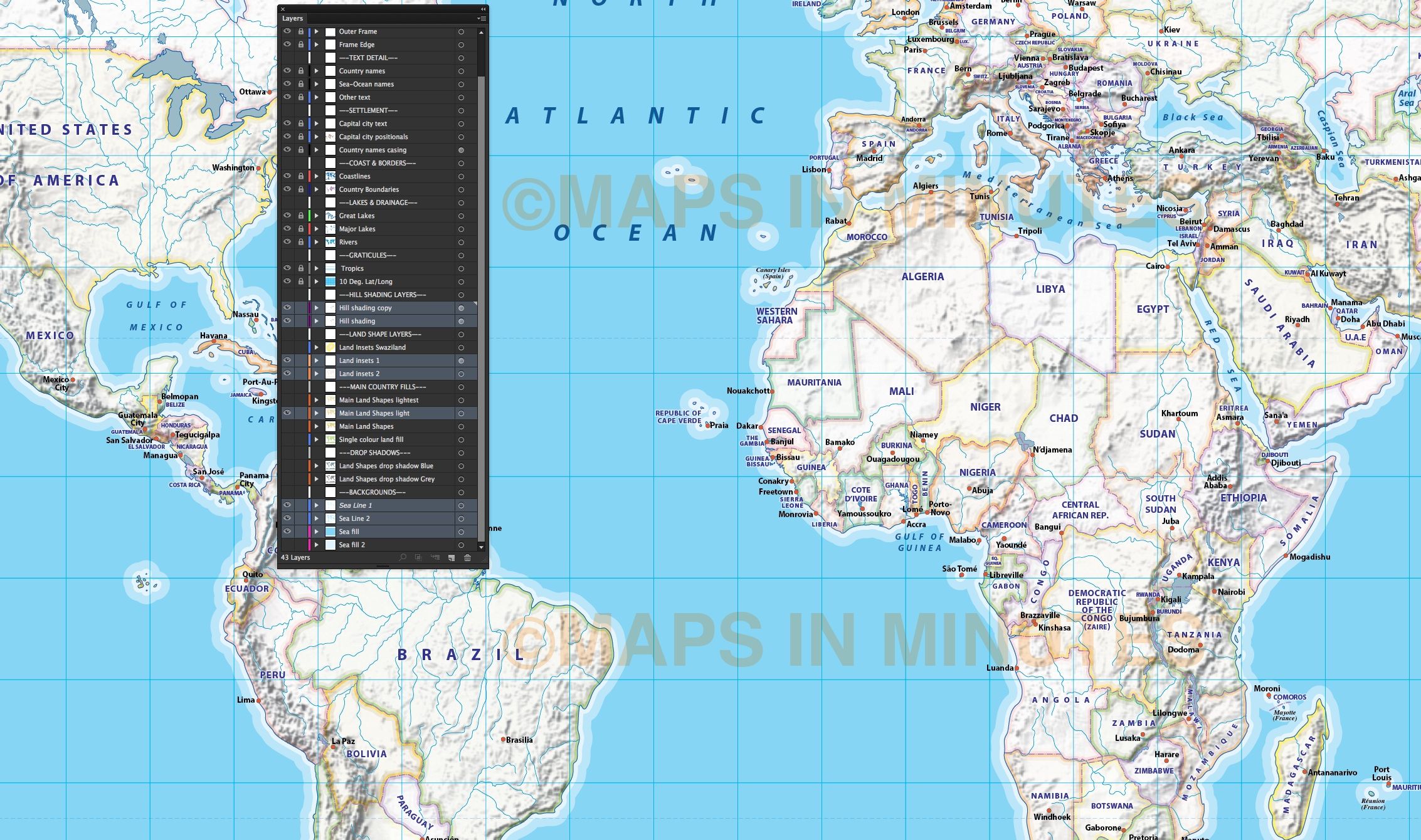Close the Layers panel
Viewport: 1421px width, 840px height.
pos(283,9)
